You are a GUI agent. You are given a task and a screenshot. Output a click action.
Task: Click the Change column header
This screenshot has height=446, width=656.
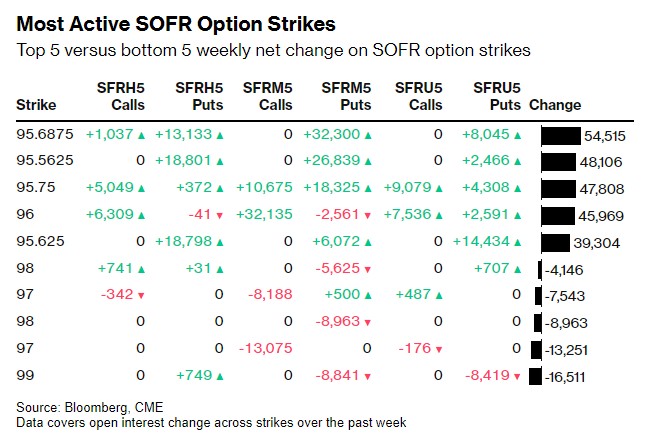pos(555,105)
